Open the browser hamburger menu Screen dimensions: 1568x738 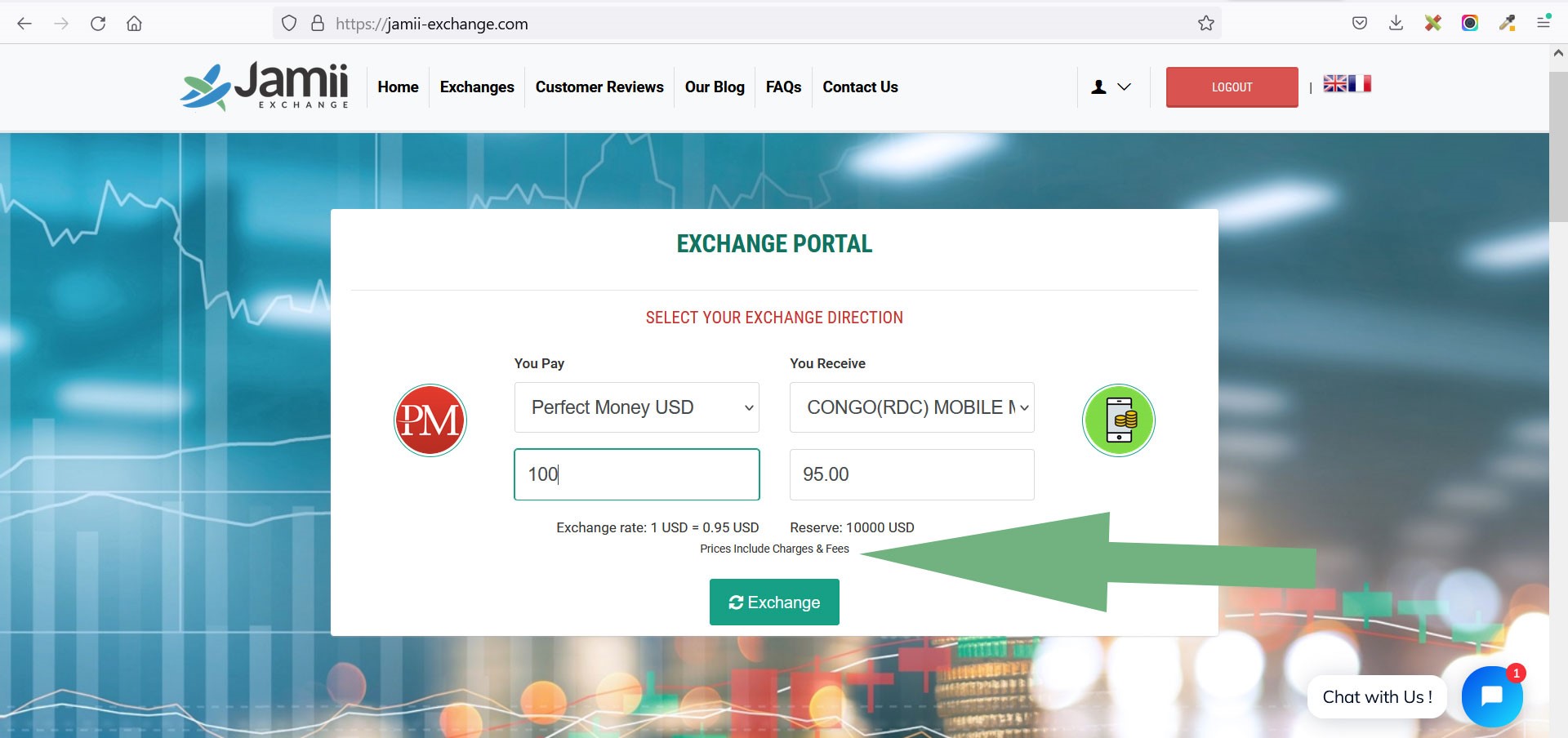pyautogui.click(x=1543, y=22)
